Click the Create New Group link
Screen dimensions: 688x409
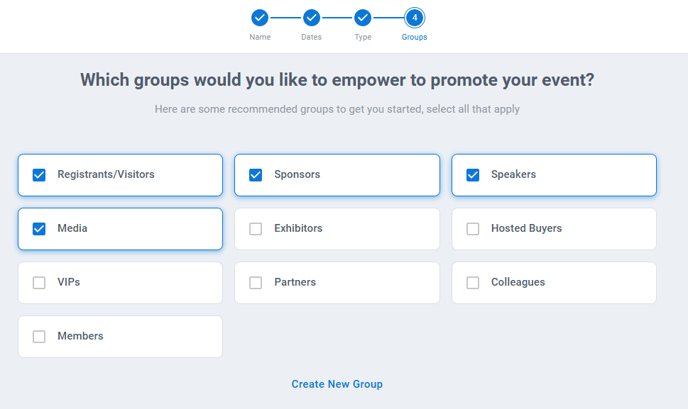pos(337,384)
